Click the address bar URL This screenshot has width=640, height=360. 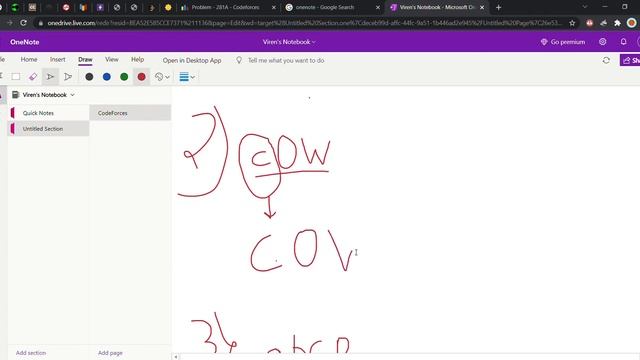(x=304, y=23)
